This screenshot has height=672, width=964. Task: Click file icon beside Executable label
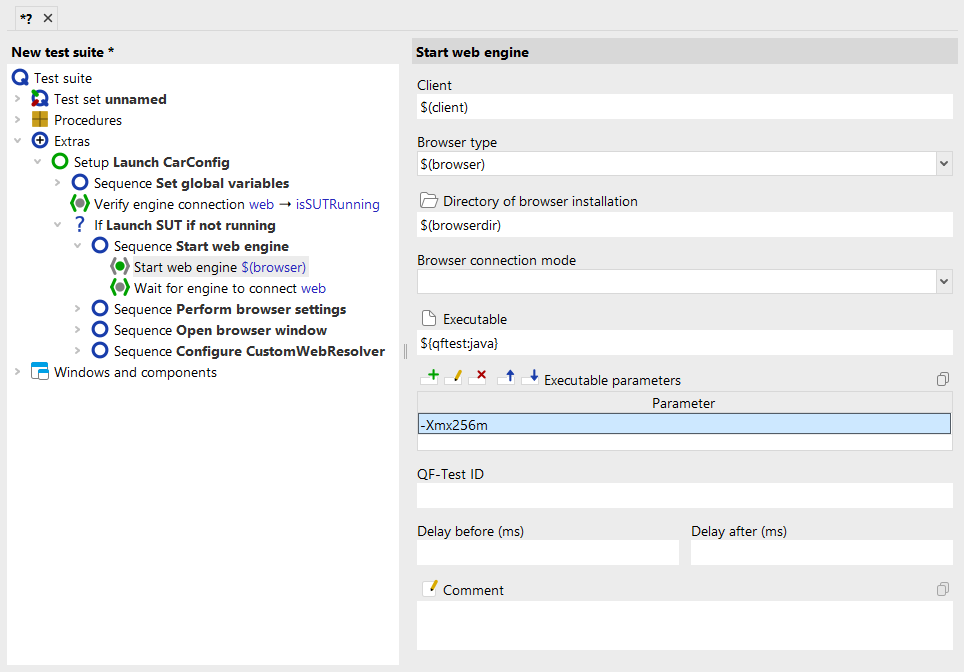429,319
